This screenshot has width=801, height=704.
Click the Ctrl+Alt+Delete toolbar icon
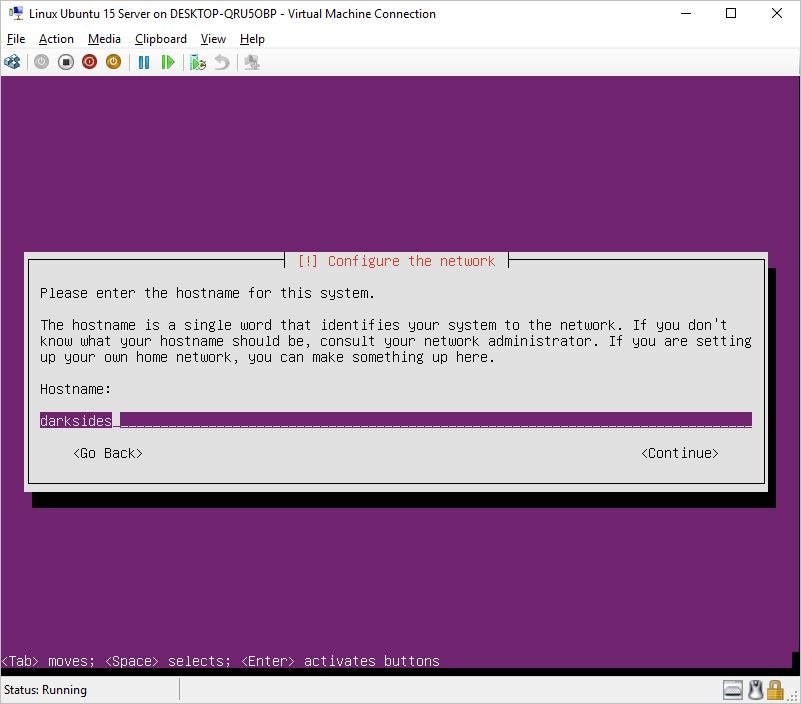click(12, 62)
